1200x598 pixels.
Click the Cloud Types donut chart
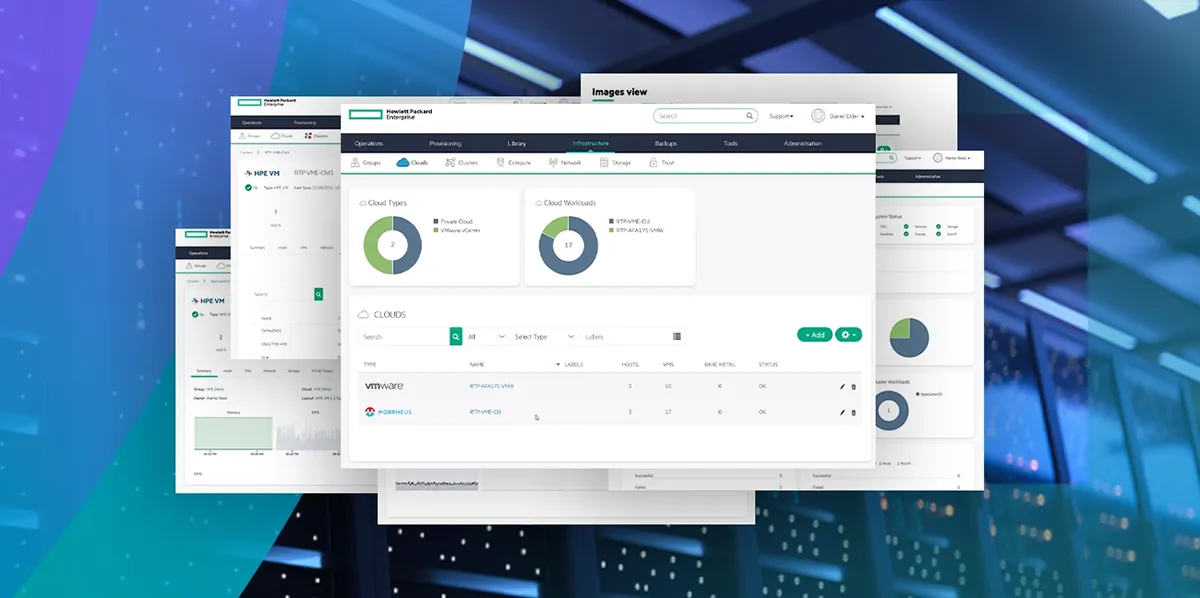[392, 245]
